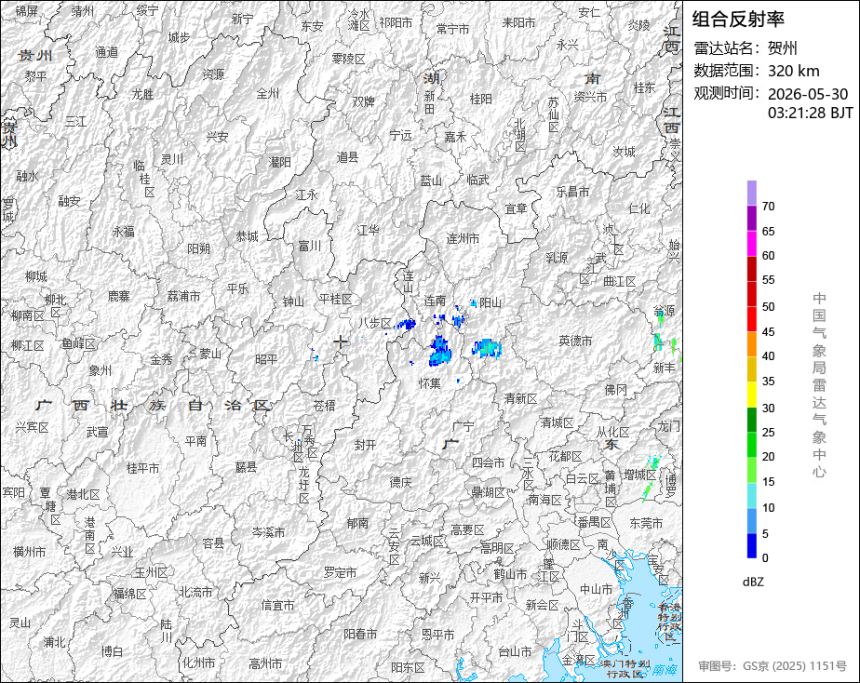Click the title text 组合反射率
The image size is (860, 683).
738,19
